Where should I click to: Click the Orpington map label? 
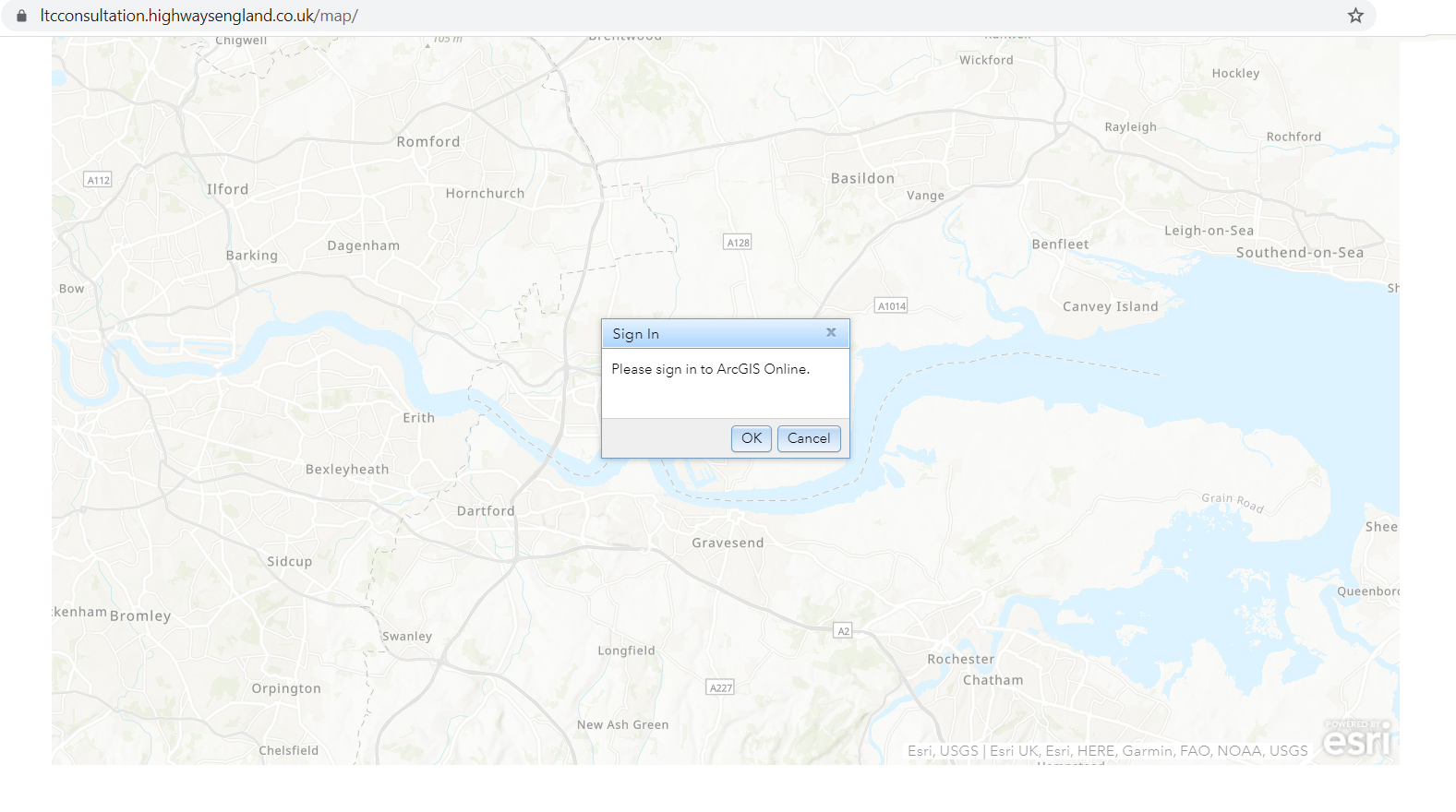[x=286, y=689]
